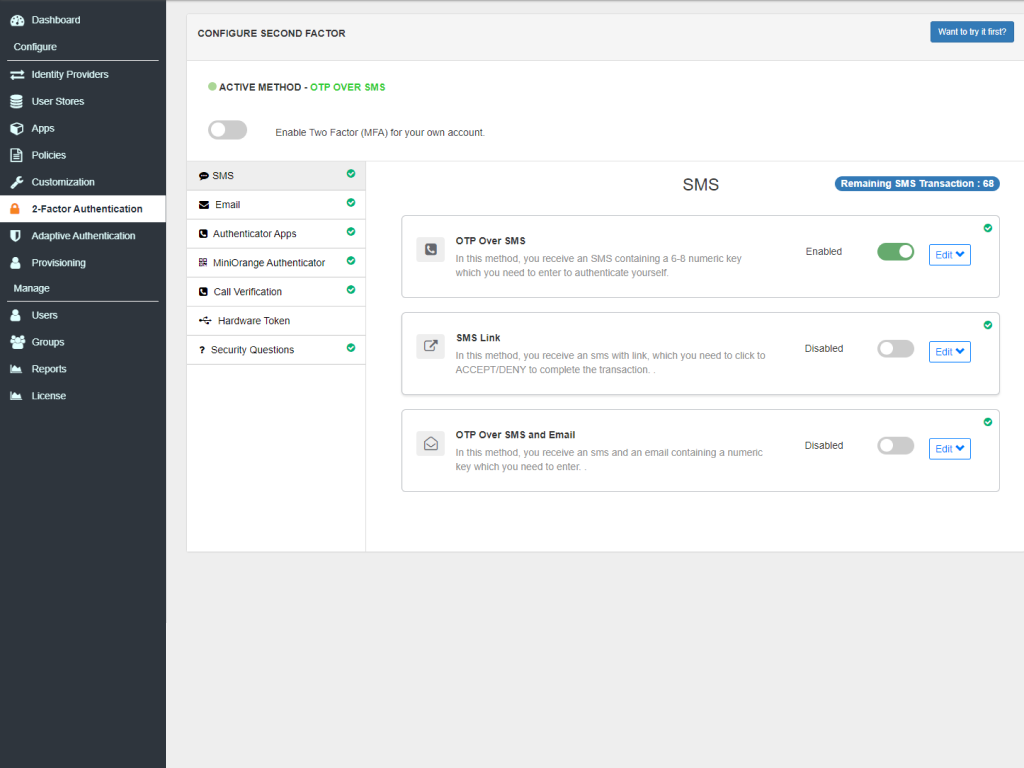
Task: Click the Dashboard gauge icon in sidebar
Action: [16, 20]
